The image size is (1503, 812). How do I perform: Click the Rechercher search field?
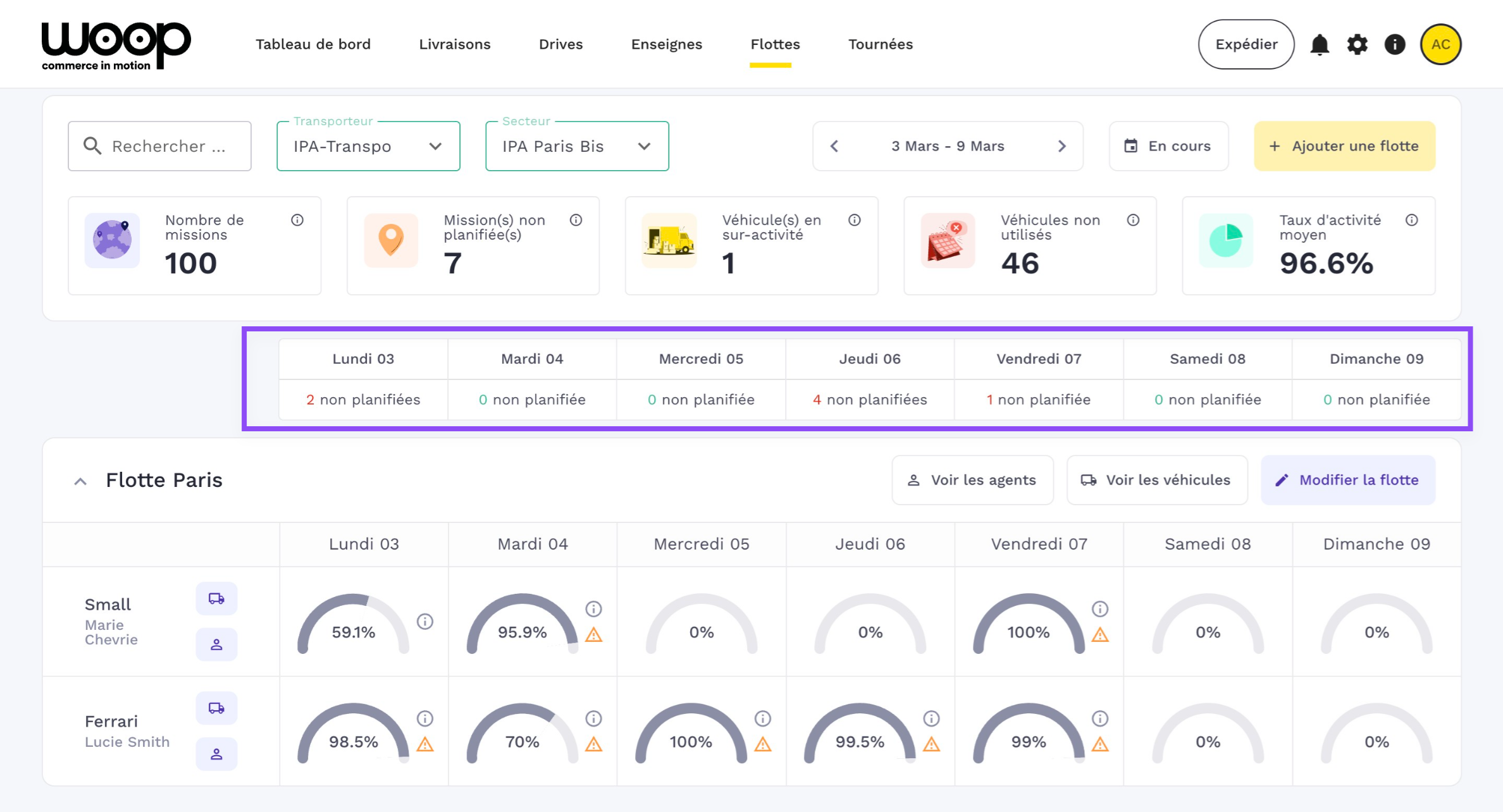[x=159, y=146]
